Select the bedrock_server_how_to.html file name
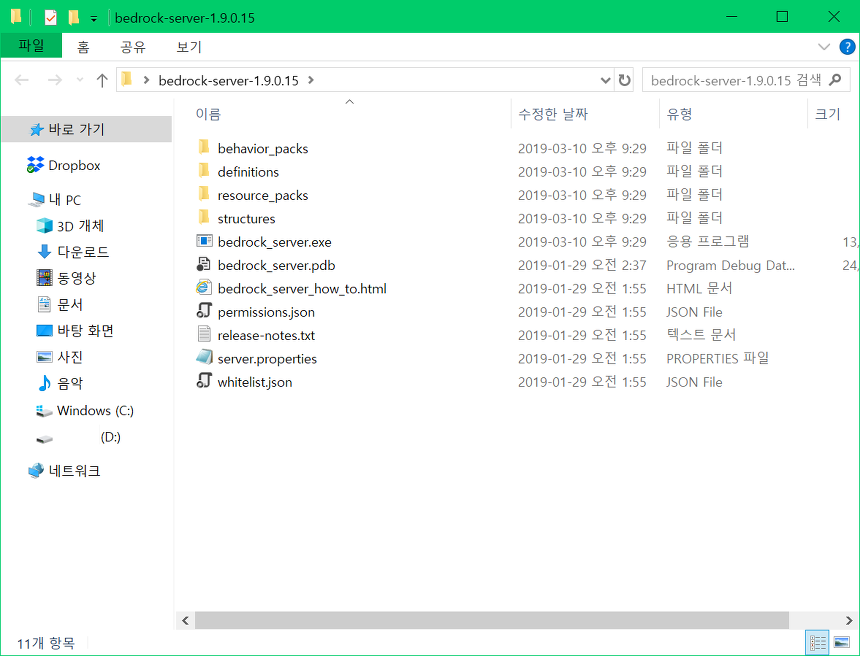Screen dimensions: 860x656 point(302,289)
